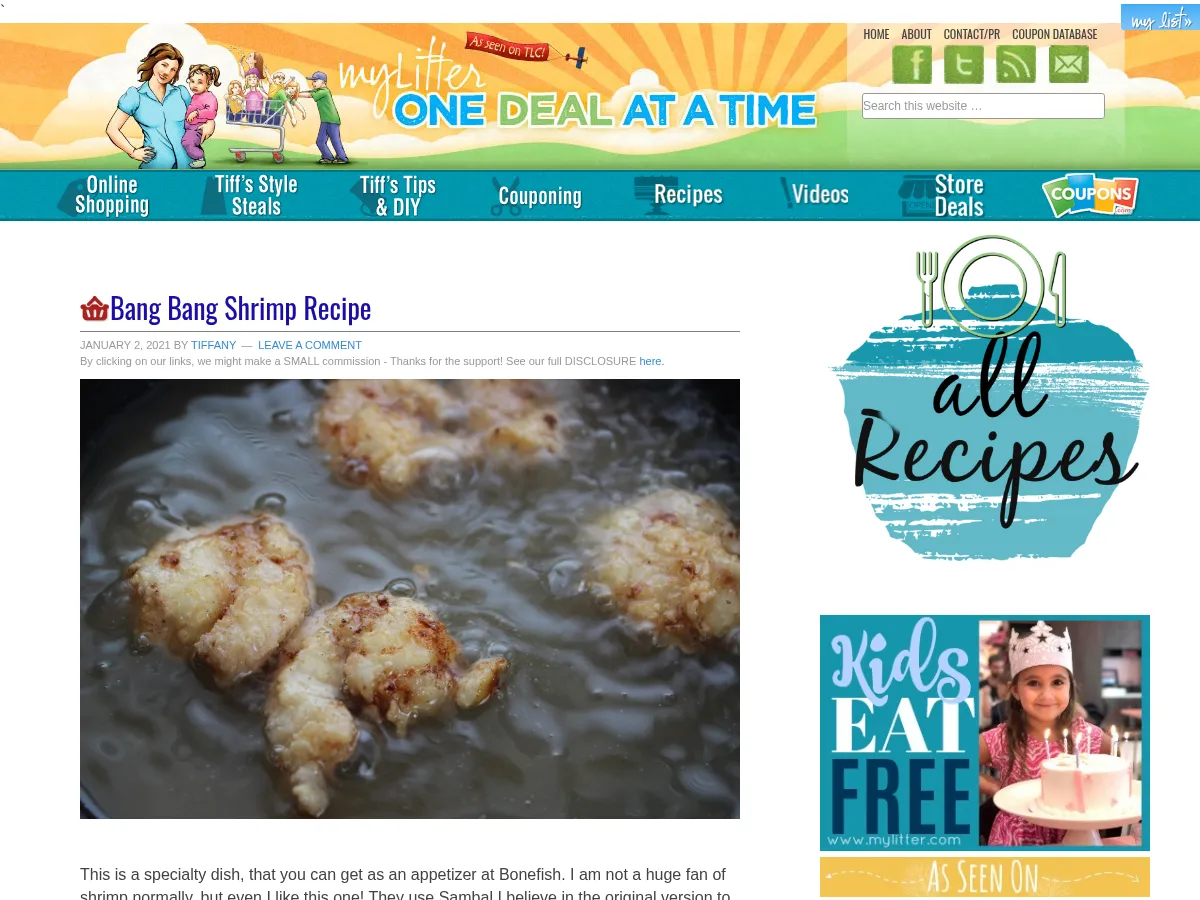Open the email envelope icon
This screenshot has height=900, width=1200.
[x=1069, y=64]
